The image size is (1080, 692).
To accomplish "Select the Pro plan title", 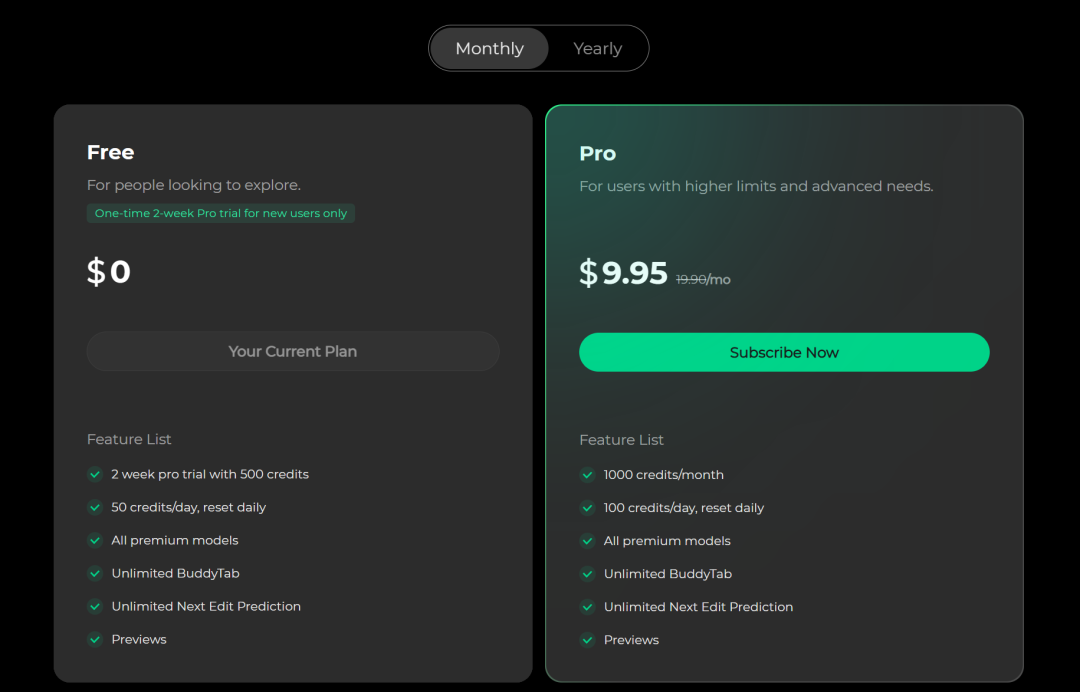I will click(597, 153).
